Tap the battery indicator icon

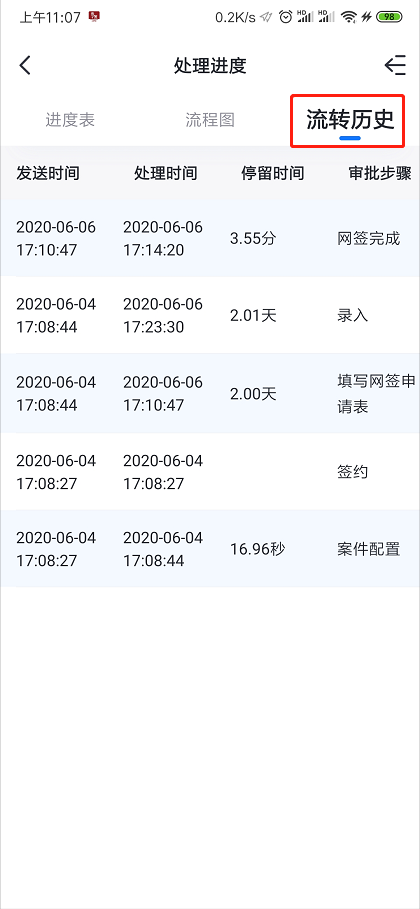pos(389,17)
